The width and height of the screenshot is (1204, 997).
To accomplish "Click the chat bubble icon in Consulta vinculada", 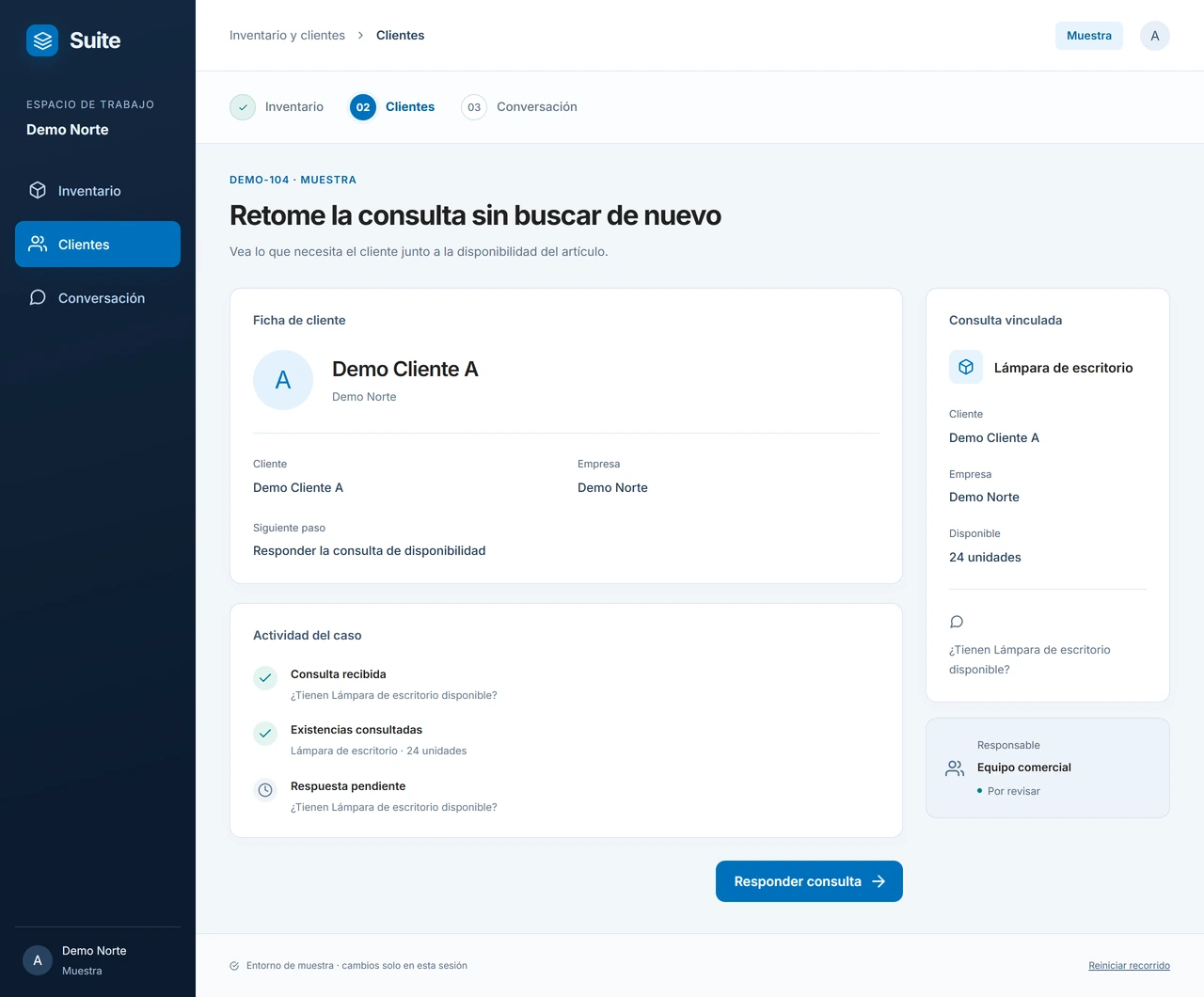I will click(957, 622).
